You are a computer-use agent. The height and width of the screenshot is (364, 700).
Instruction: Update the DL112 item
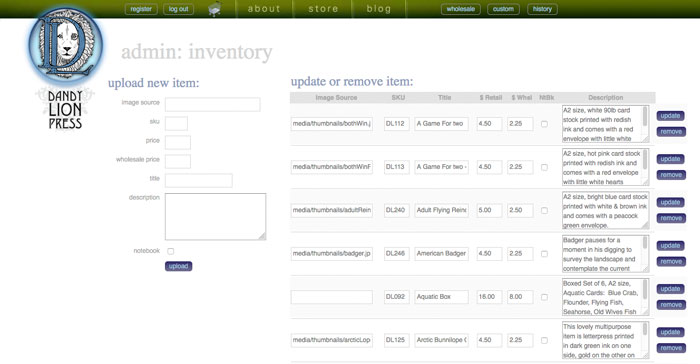671,116
